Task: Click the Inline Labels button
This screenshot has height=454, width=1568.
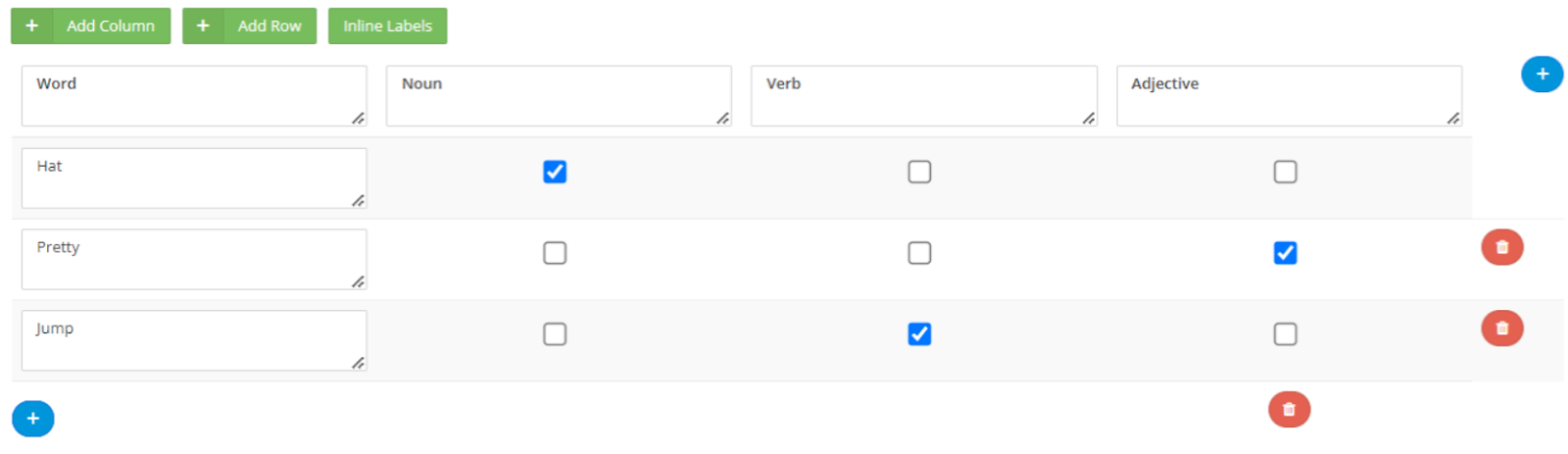Action: 387,26
